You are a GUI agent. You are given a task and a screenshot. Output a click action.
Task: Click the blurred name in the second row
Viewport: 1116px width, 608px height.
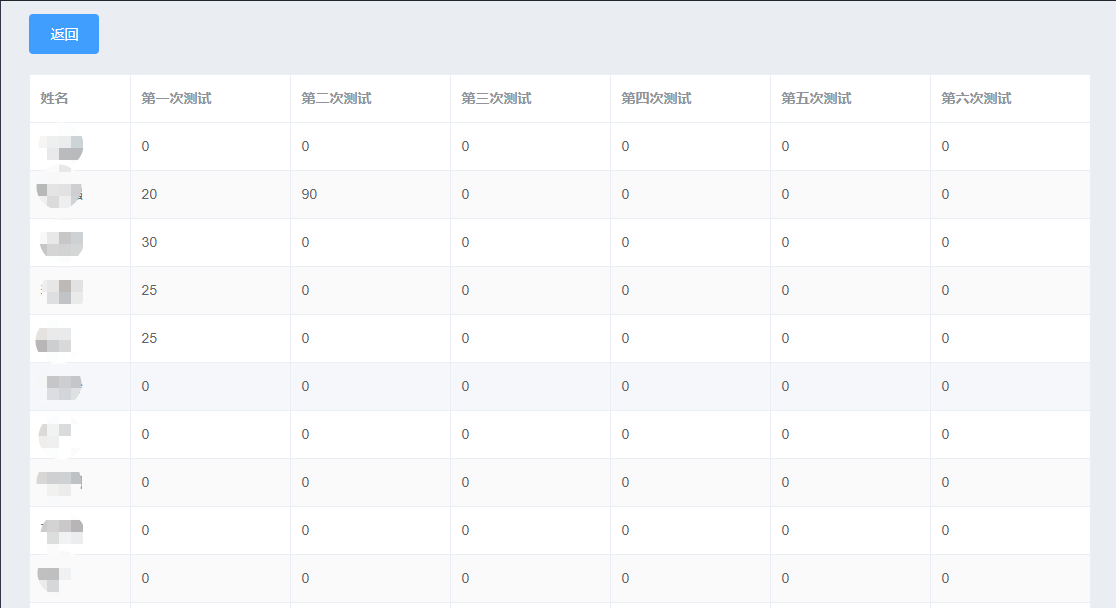60,194
